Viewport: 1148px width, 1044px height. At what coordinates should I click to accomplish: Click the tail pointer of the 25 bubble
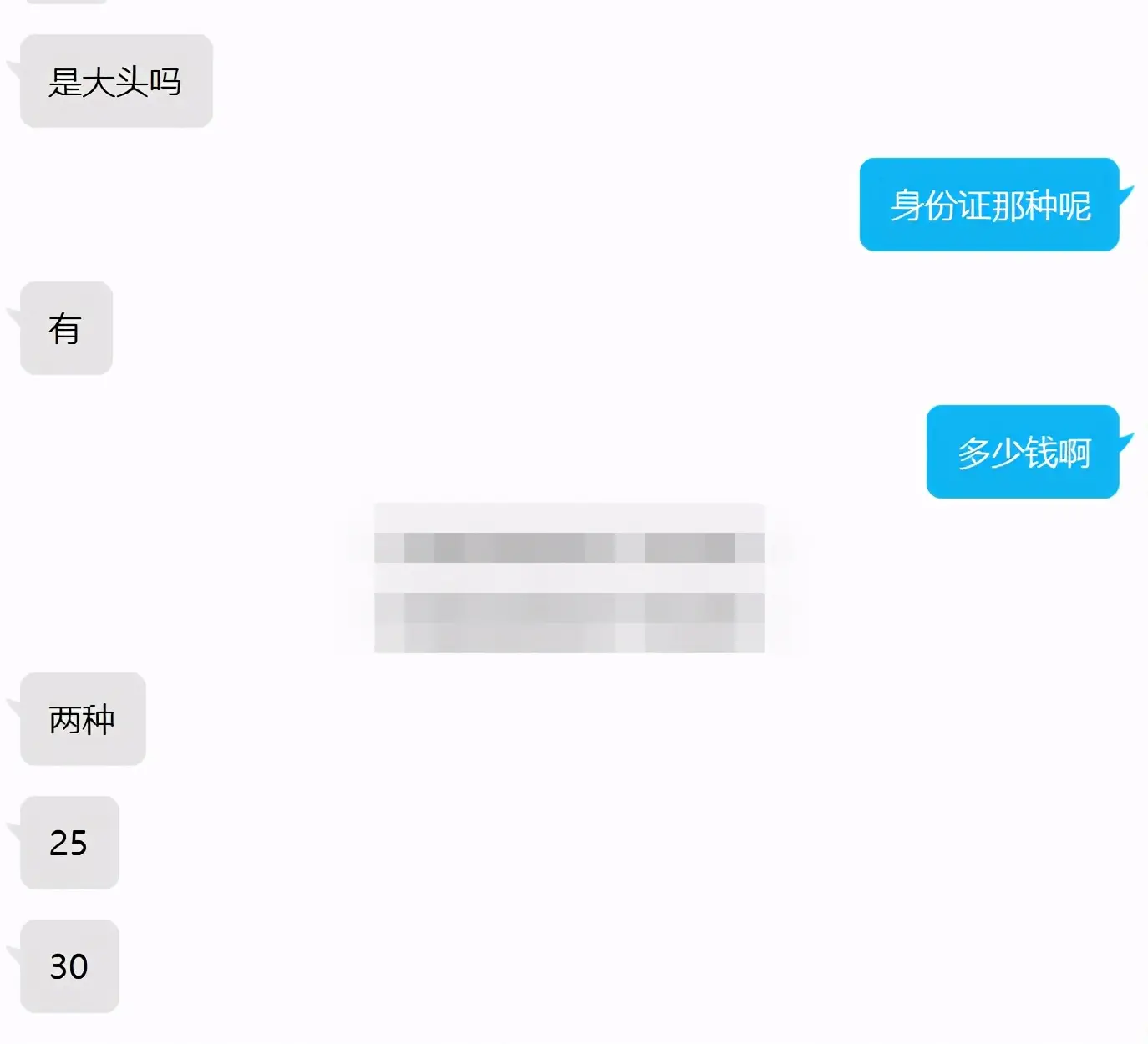point(13,834)
